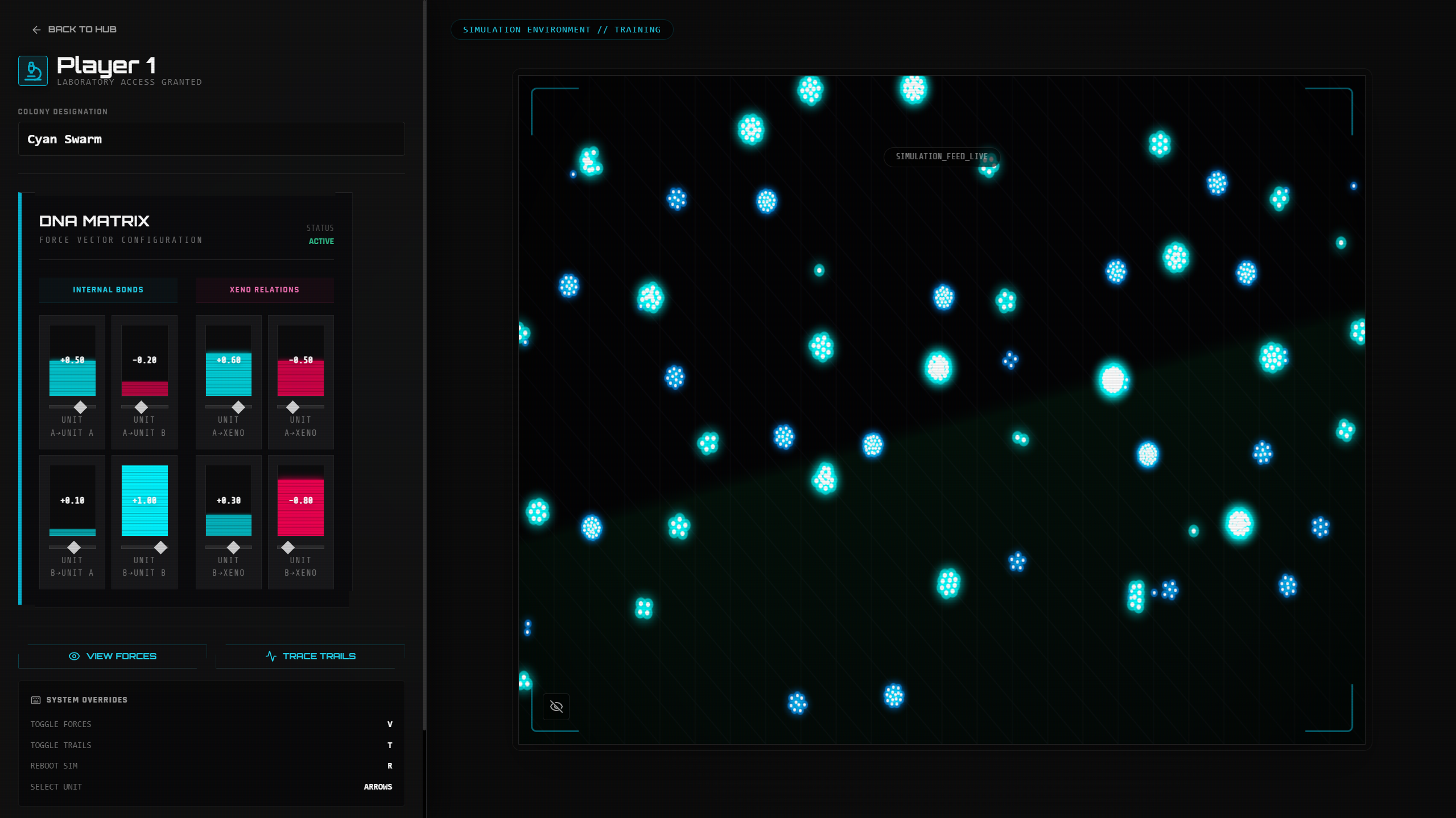Image resolution: width=1456 pixels, height=818 pixels.
Task: Click the back arrow icon
Action: (36, 30)
